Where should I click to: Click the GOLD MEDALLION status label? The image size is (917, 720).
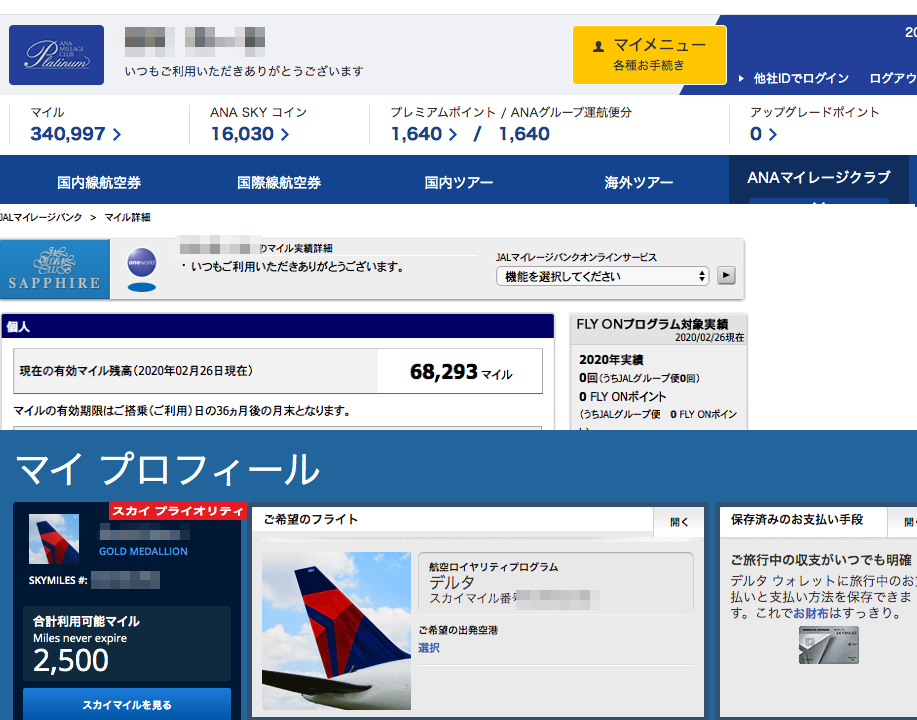tap(143, 551)
